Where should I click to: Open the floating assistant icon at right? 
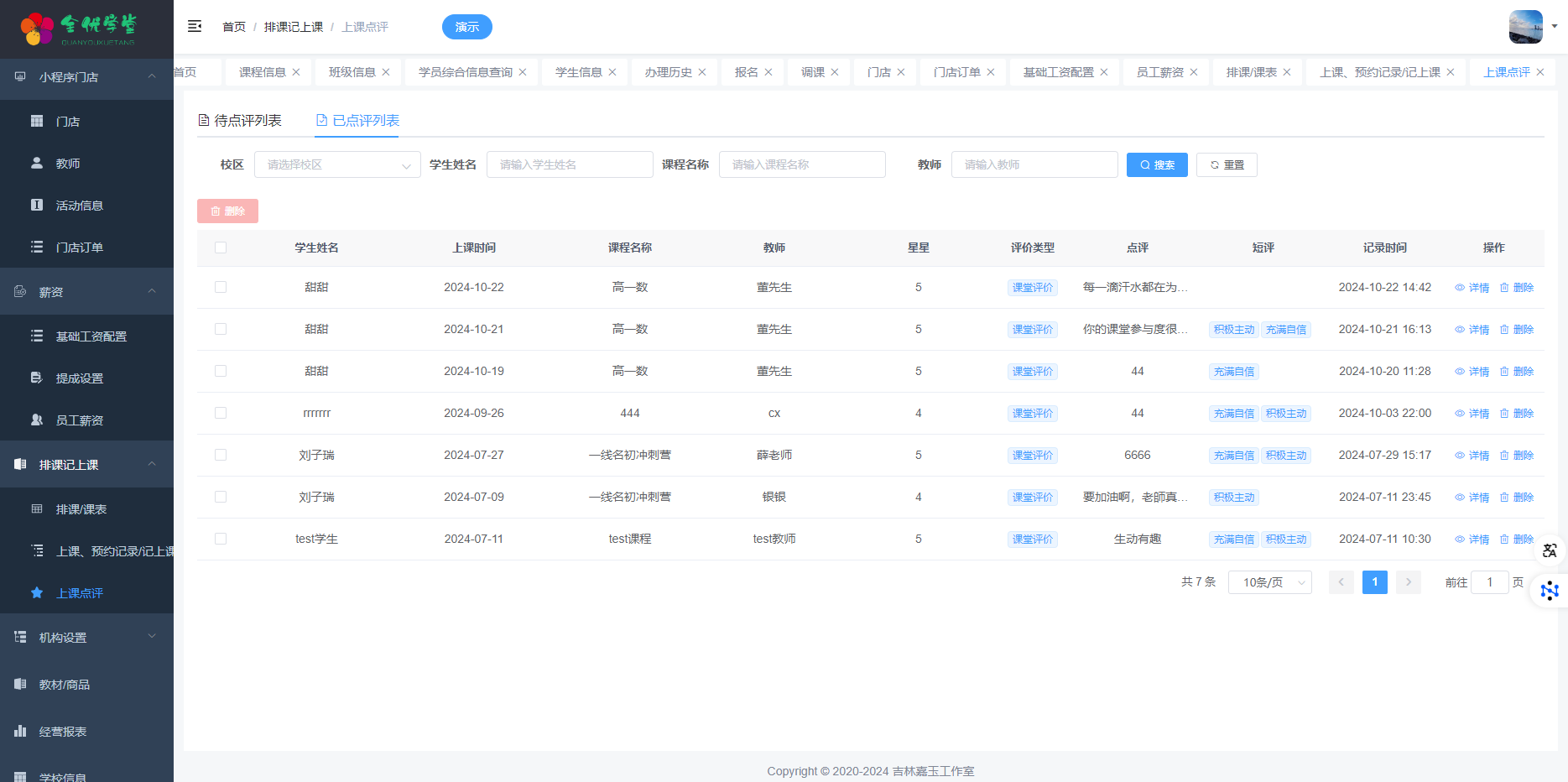(1550, 591)
